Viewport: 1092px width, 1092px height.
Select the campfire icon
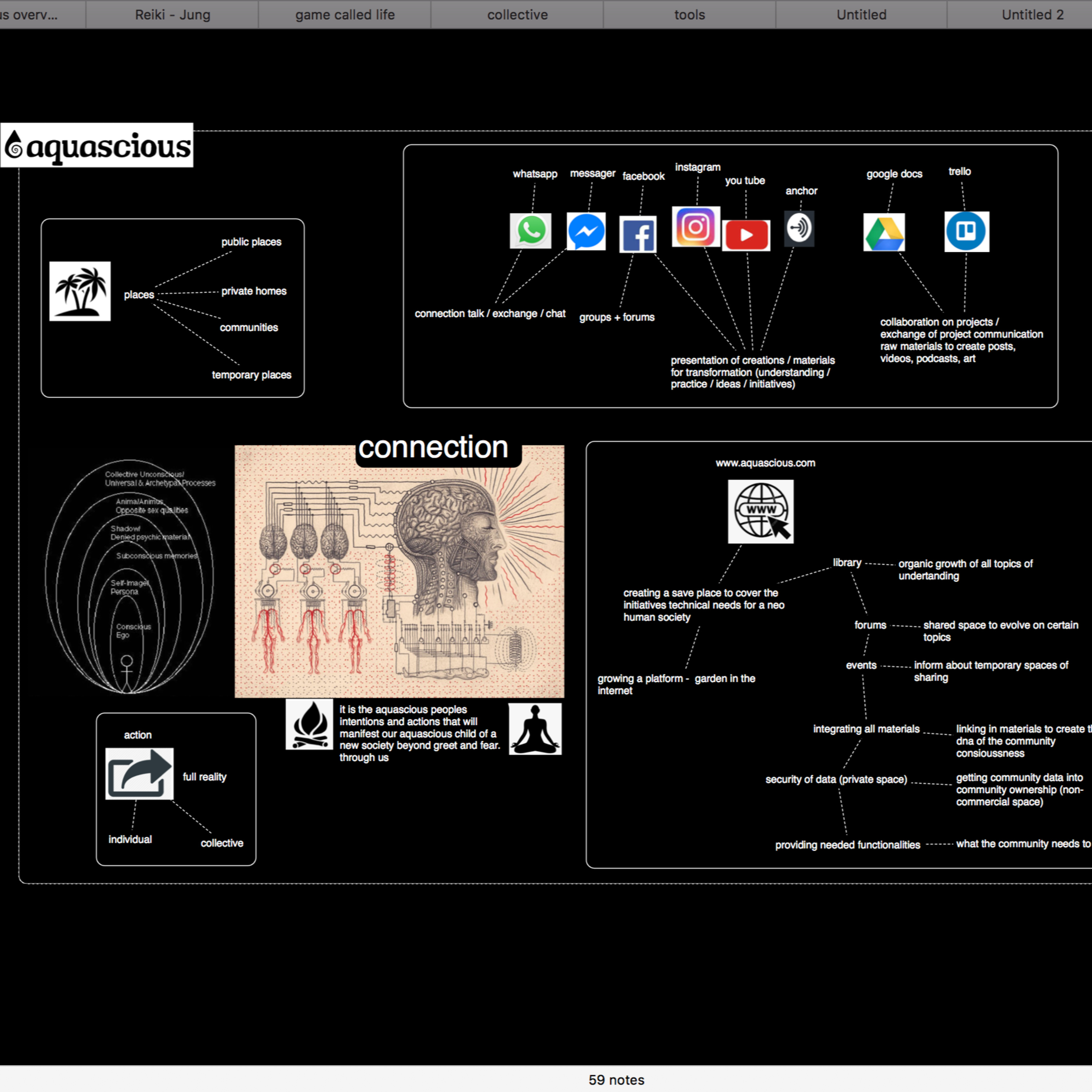point(309,725)
